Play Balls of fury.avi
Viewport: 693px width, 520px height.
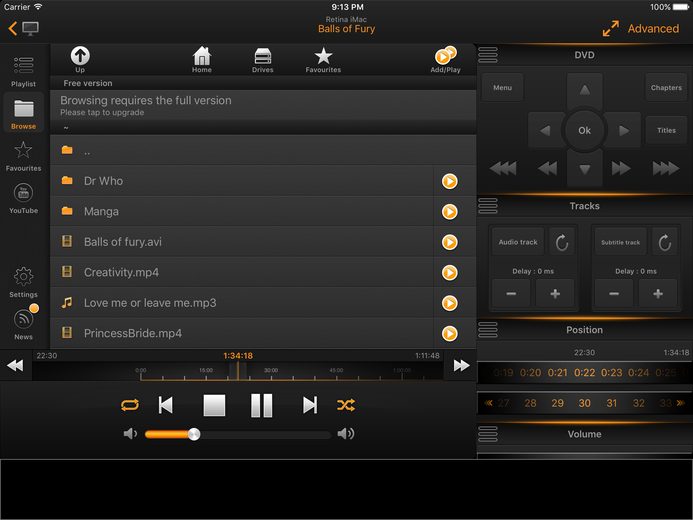pos(449,242)
